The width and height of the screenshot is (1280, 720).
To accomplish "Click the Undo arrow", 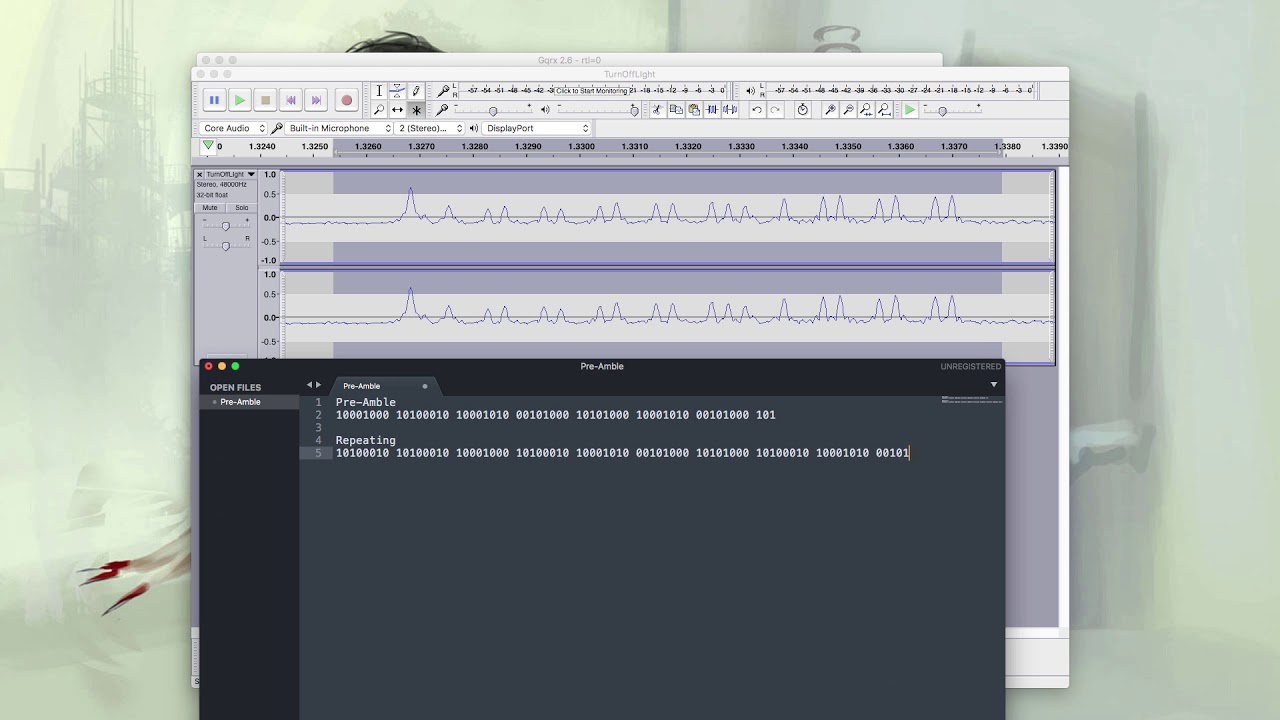I will 757,110.
